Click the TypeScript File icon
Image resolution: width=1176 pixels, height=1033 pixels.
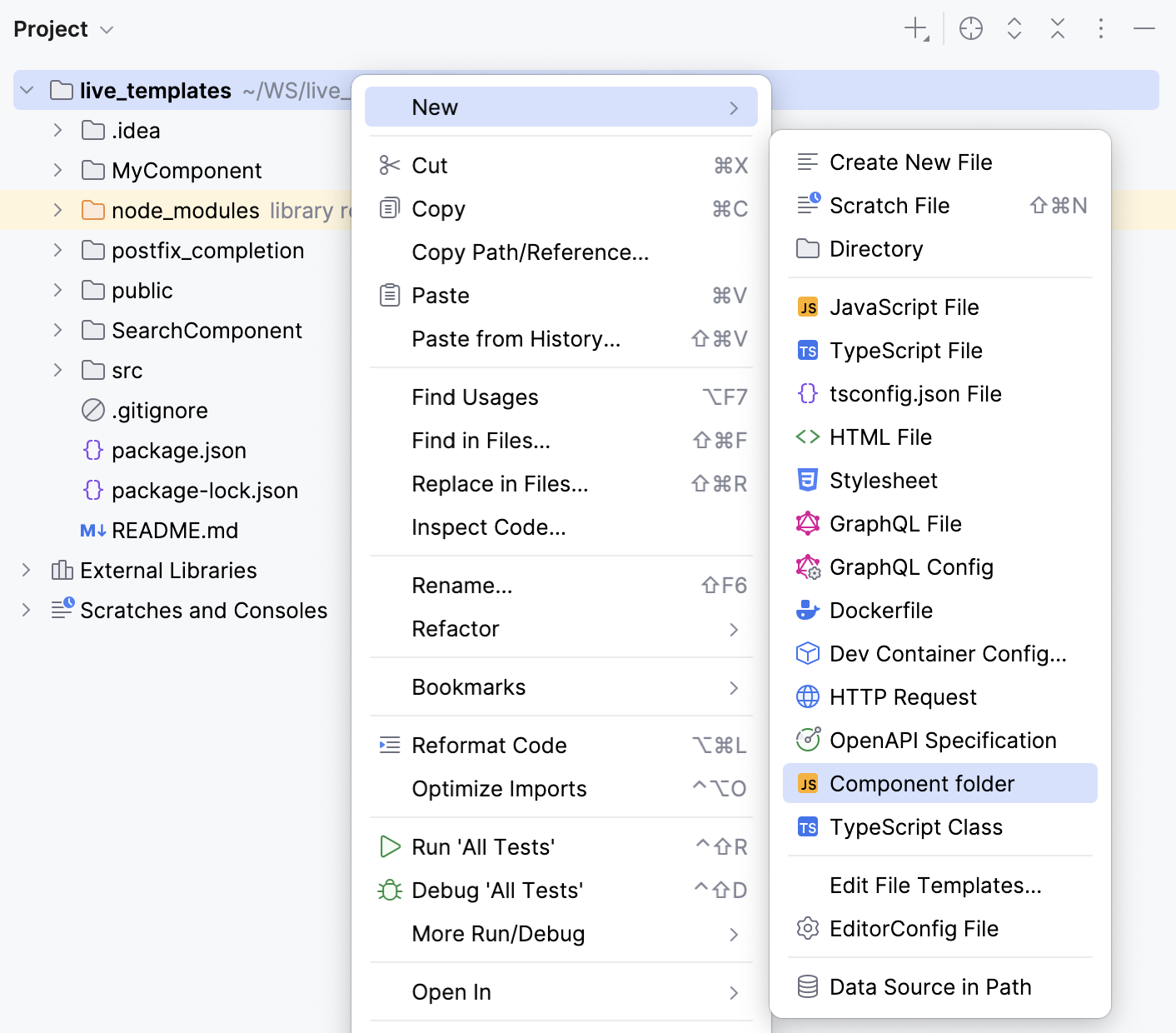[x=807, y=351]
